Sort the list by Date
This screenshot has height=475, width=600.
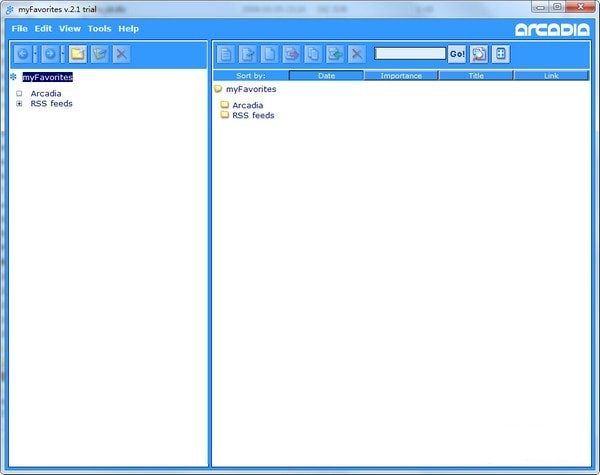pyautogui.click(x=326, y=75)
